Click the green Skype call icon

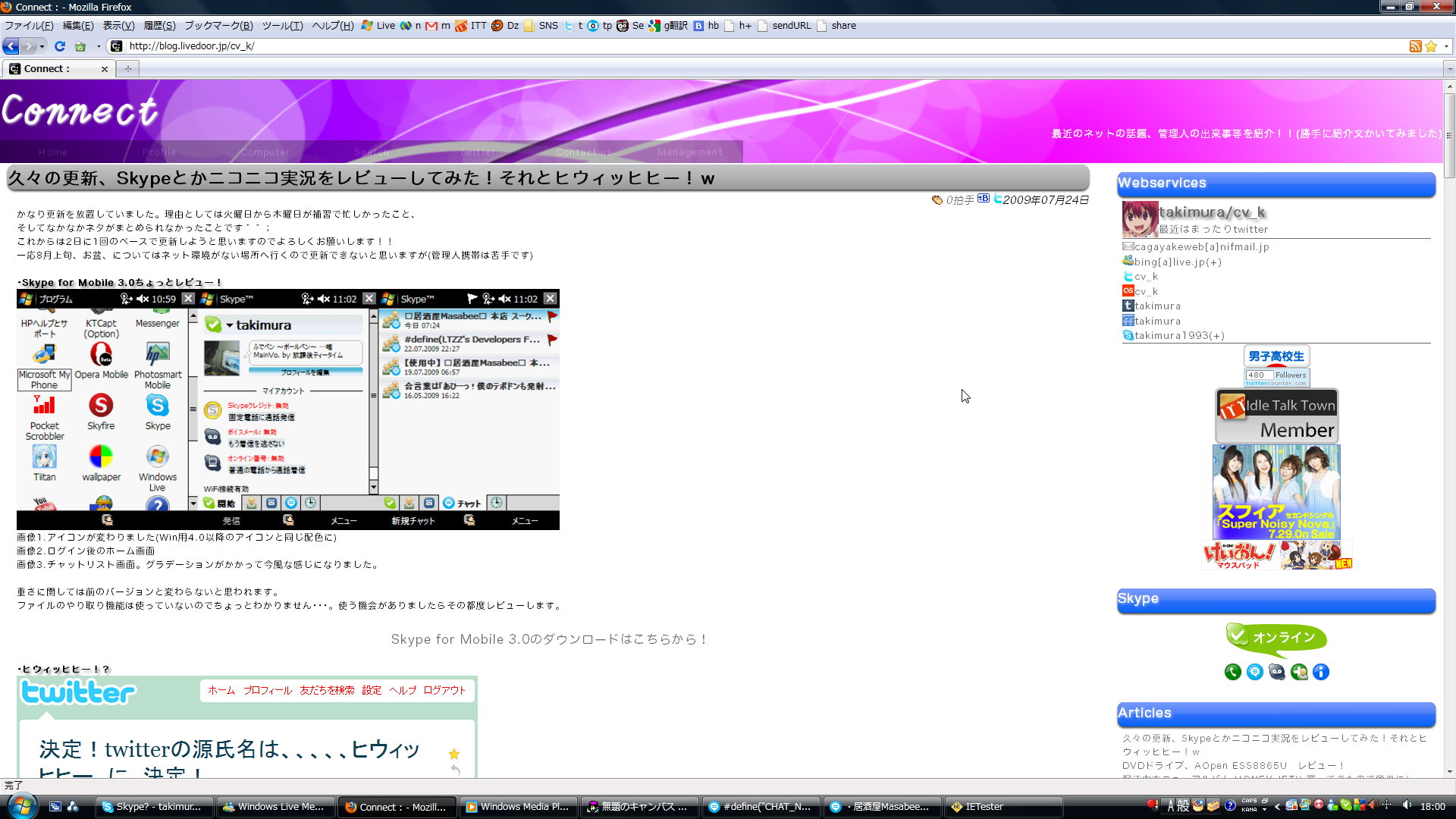pos(1233,672)
